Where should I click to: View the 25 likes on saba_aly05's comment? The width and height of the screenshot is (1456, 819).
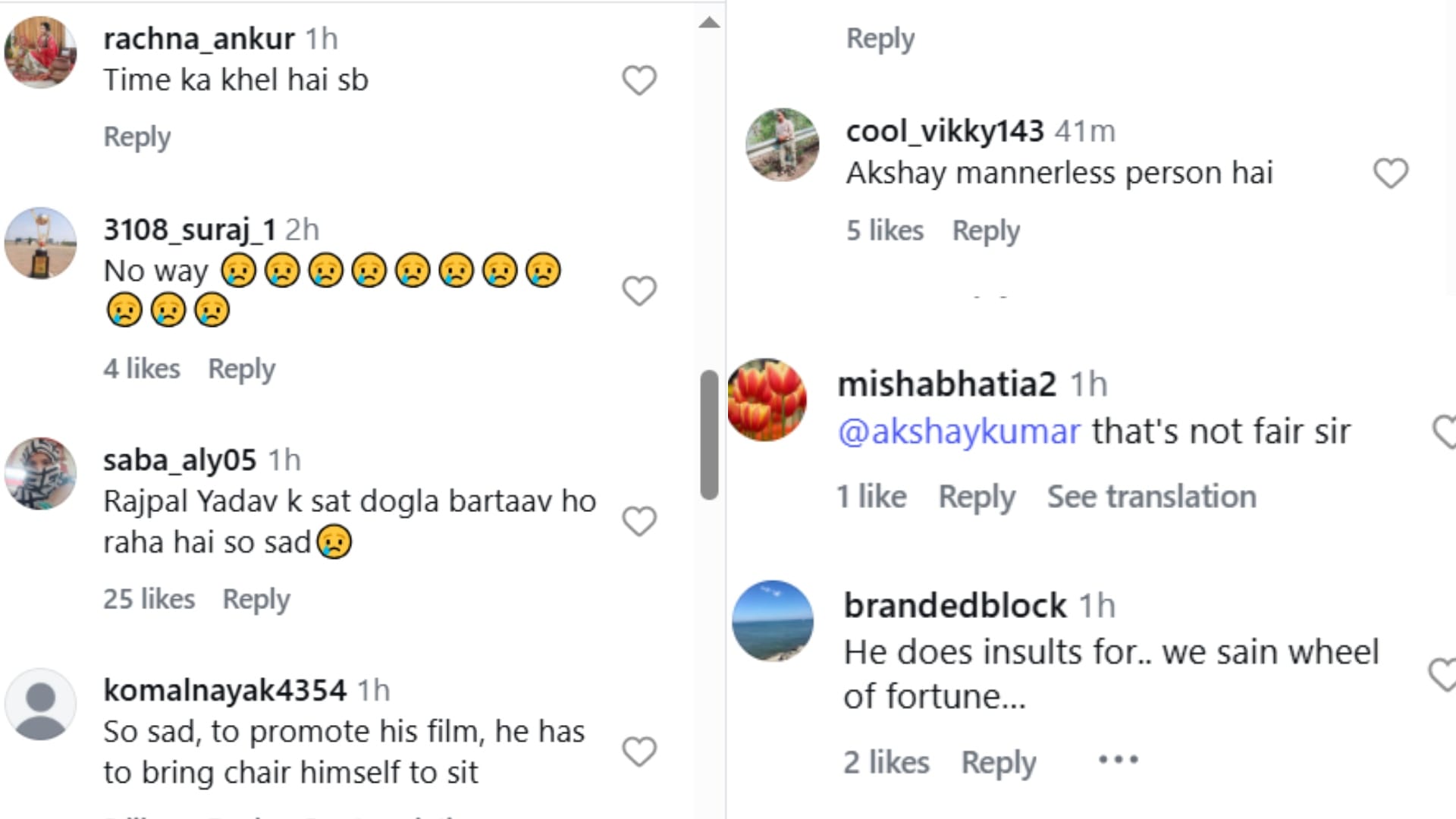(x=149, y=599)
